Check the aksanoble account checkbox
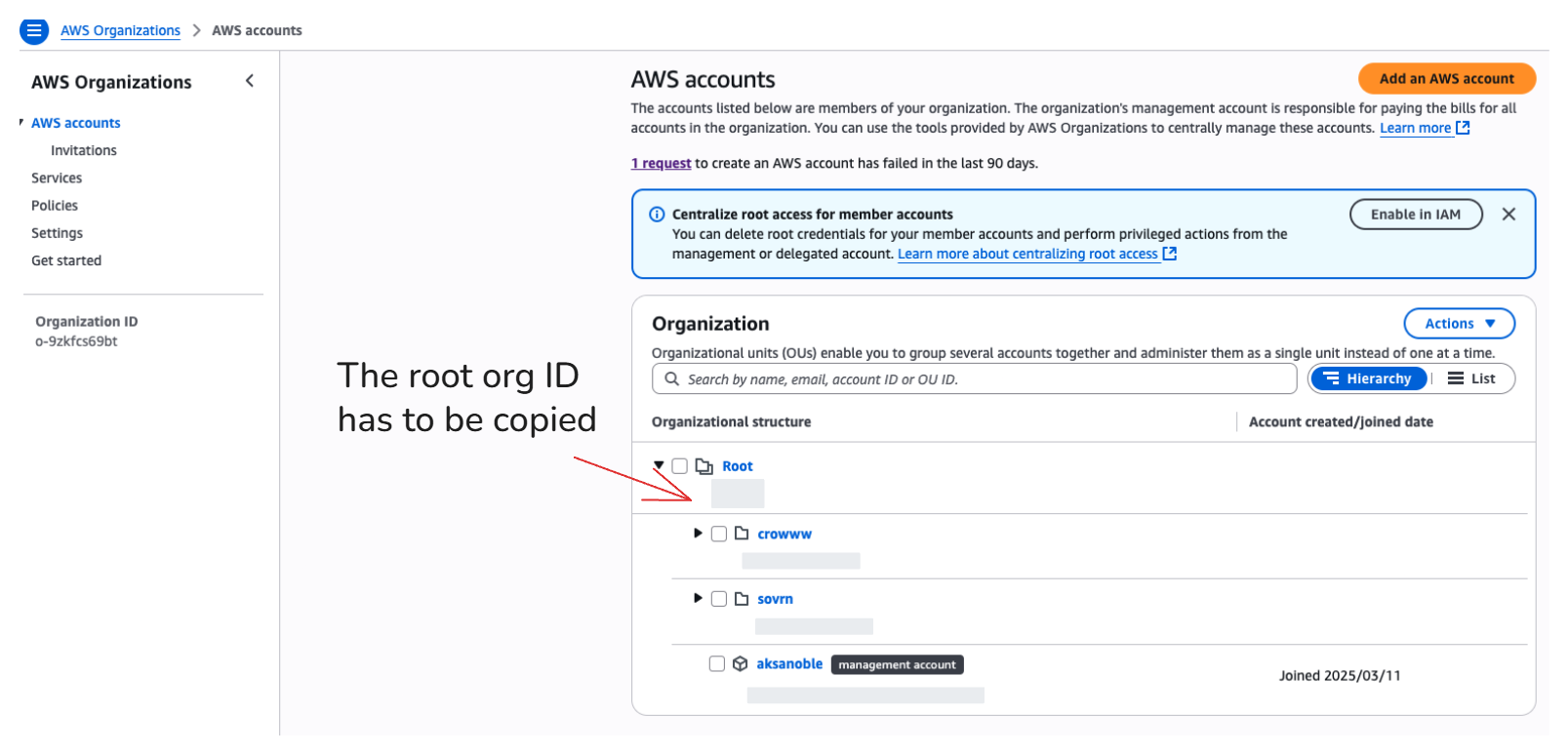Screen dimensions: 1568x755 717,664
